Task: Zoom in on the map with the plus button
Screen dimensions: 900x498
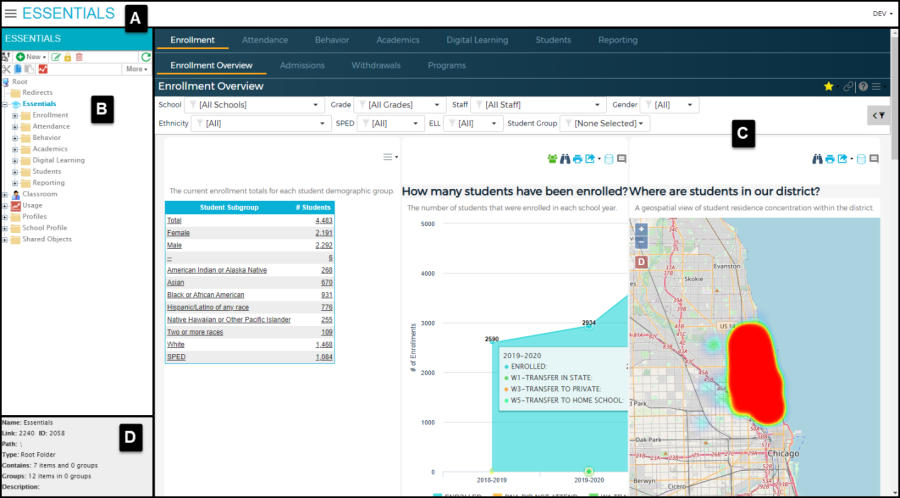Action: coord(641,229)
